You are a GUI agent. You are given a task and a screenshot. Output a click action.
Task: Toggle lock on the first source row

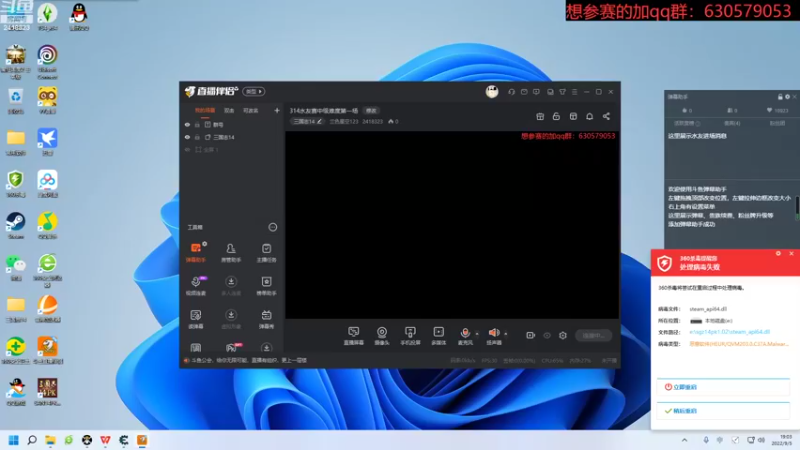pos(197,124)
